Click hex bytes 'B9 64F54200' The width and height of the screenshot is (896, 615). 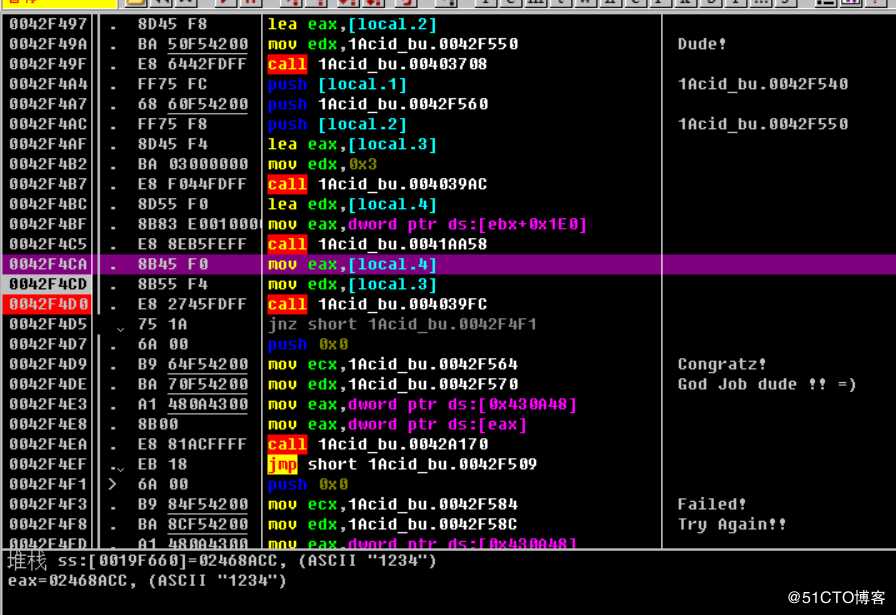(193, 365)
